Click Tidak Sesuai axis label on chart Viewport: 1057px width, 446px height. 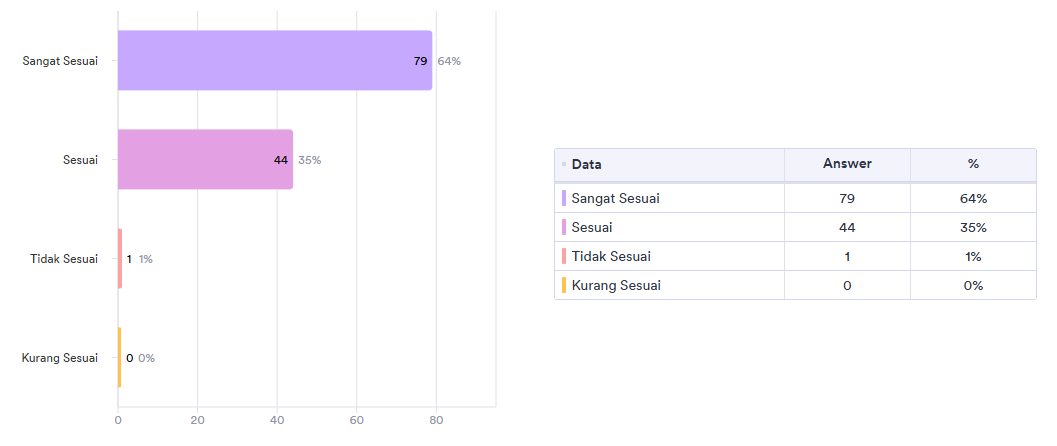tap(64, 259)
